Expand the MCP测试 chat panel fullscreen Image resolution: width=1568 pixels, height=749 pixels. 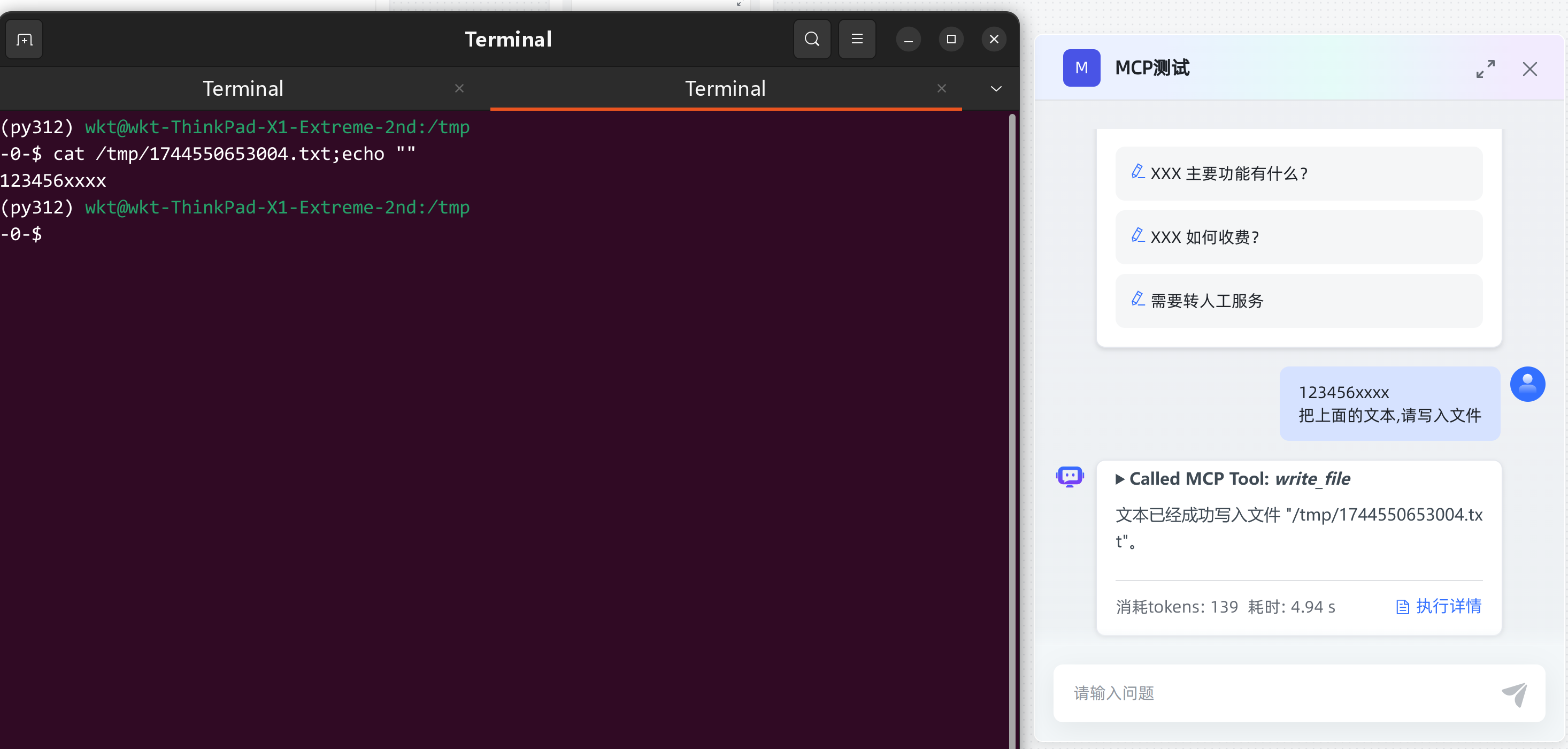[x=1485, y=69]
